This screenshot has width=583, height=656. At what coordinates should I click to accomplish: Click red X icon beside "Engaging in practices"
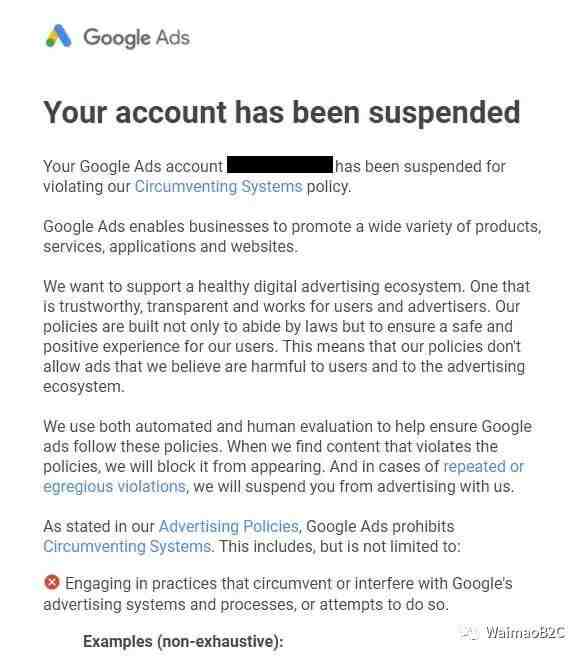tap(52, 582)
